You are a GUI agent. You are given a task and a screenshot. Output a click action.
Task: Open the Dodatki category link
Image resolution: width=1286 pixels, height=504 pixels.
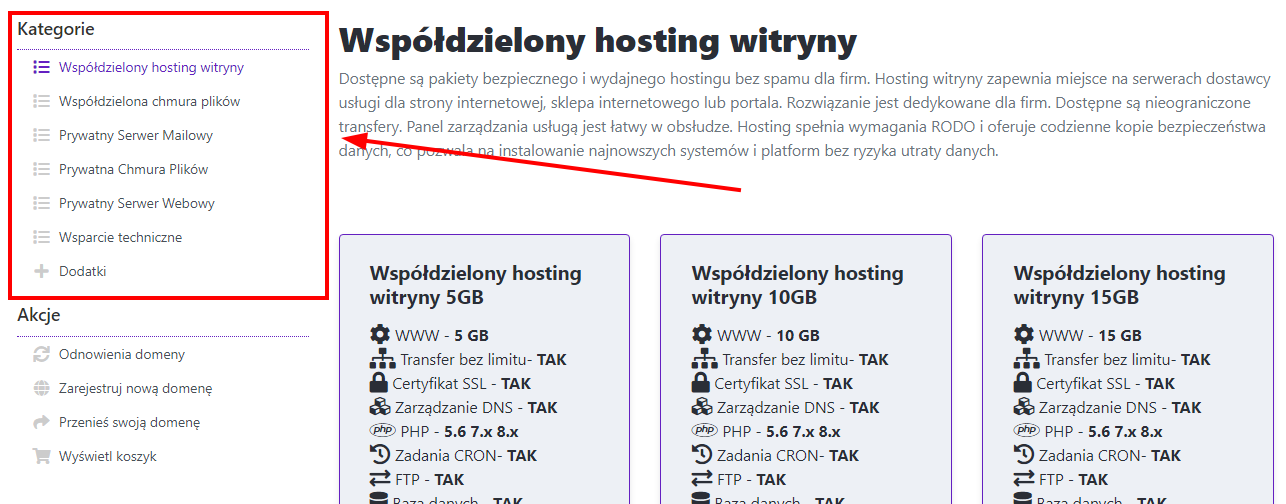tap(82, 272)
